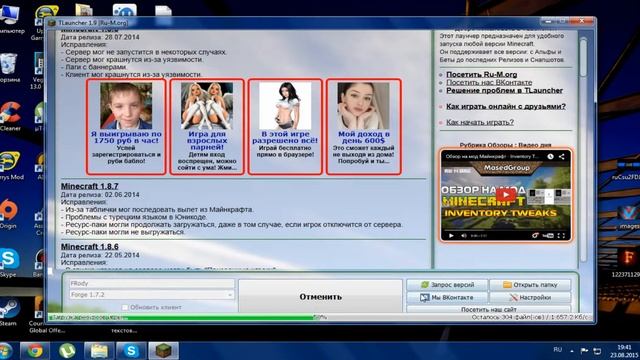The image size is (640, 360).
Task: Select the Garrys Mod desktop icon
Action: 11,165
